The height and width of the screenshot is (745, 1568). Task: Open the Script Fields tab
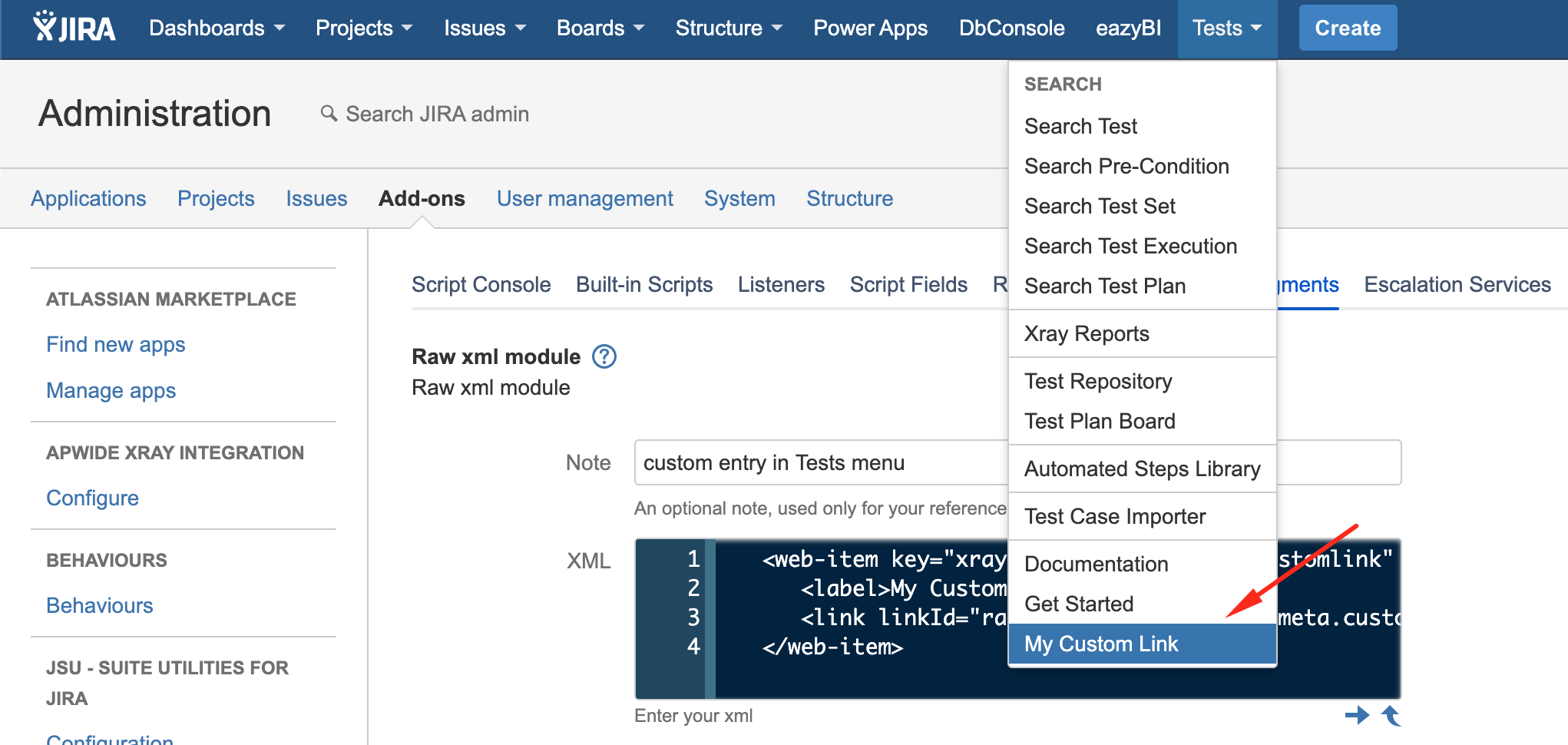click(x=908, y=284)
